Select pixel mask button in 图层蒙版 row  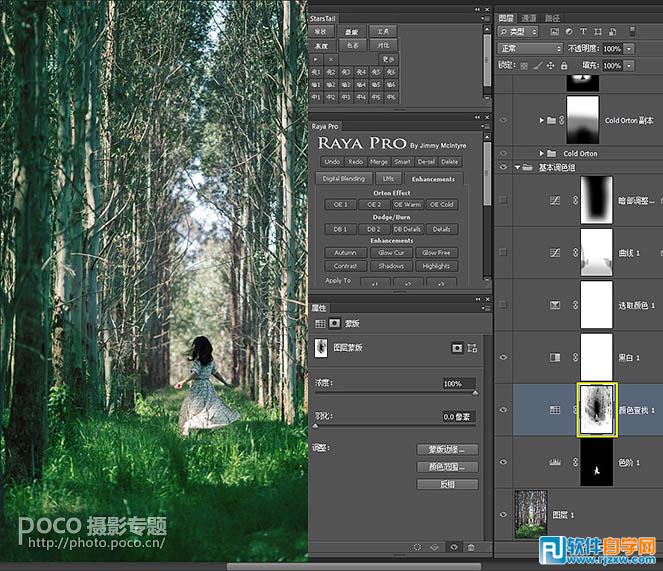pyautogui.click(x=457, y=348)
